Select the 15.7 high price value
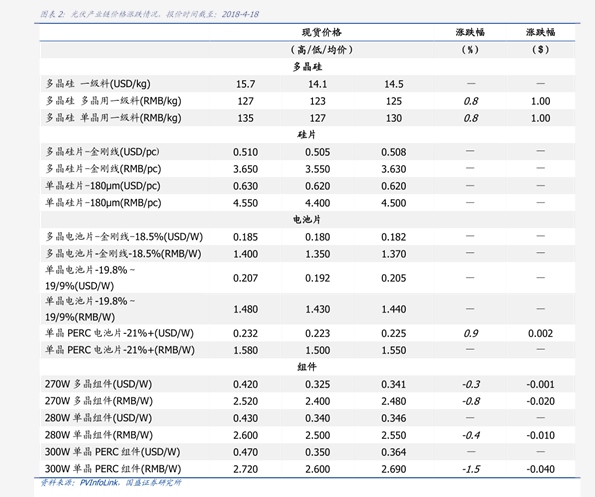The width and height of the screenshot is (595, 497). [x=246, y=84]
